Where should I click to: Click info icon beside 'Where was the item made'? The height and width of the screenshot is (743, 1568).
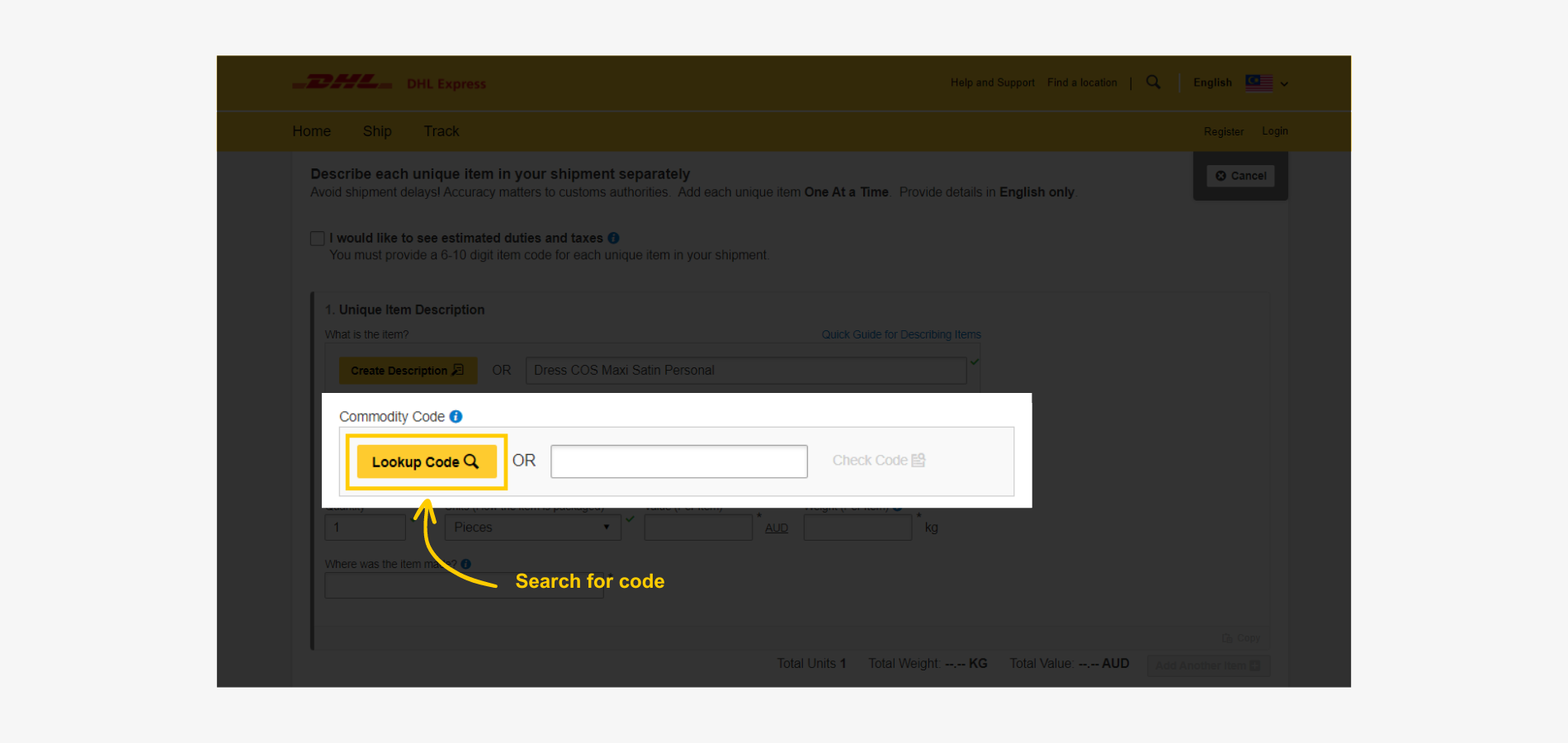tap(466, 564)
